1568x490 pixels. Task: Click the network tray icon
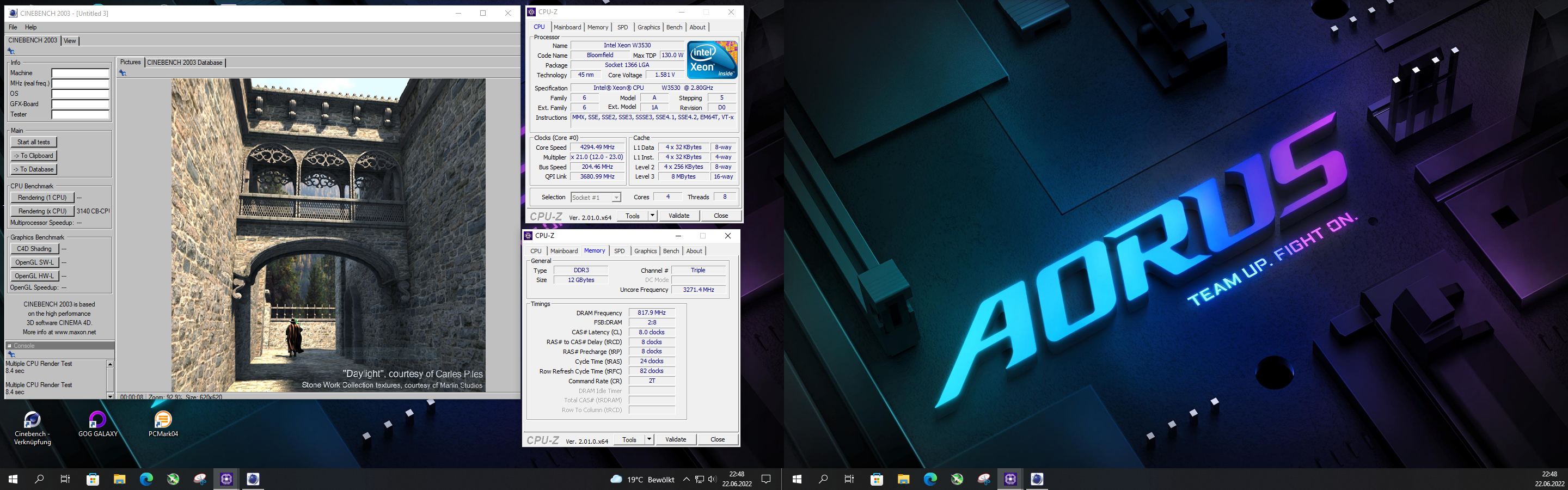(700, 479)
